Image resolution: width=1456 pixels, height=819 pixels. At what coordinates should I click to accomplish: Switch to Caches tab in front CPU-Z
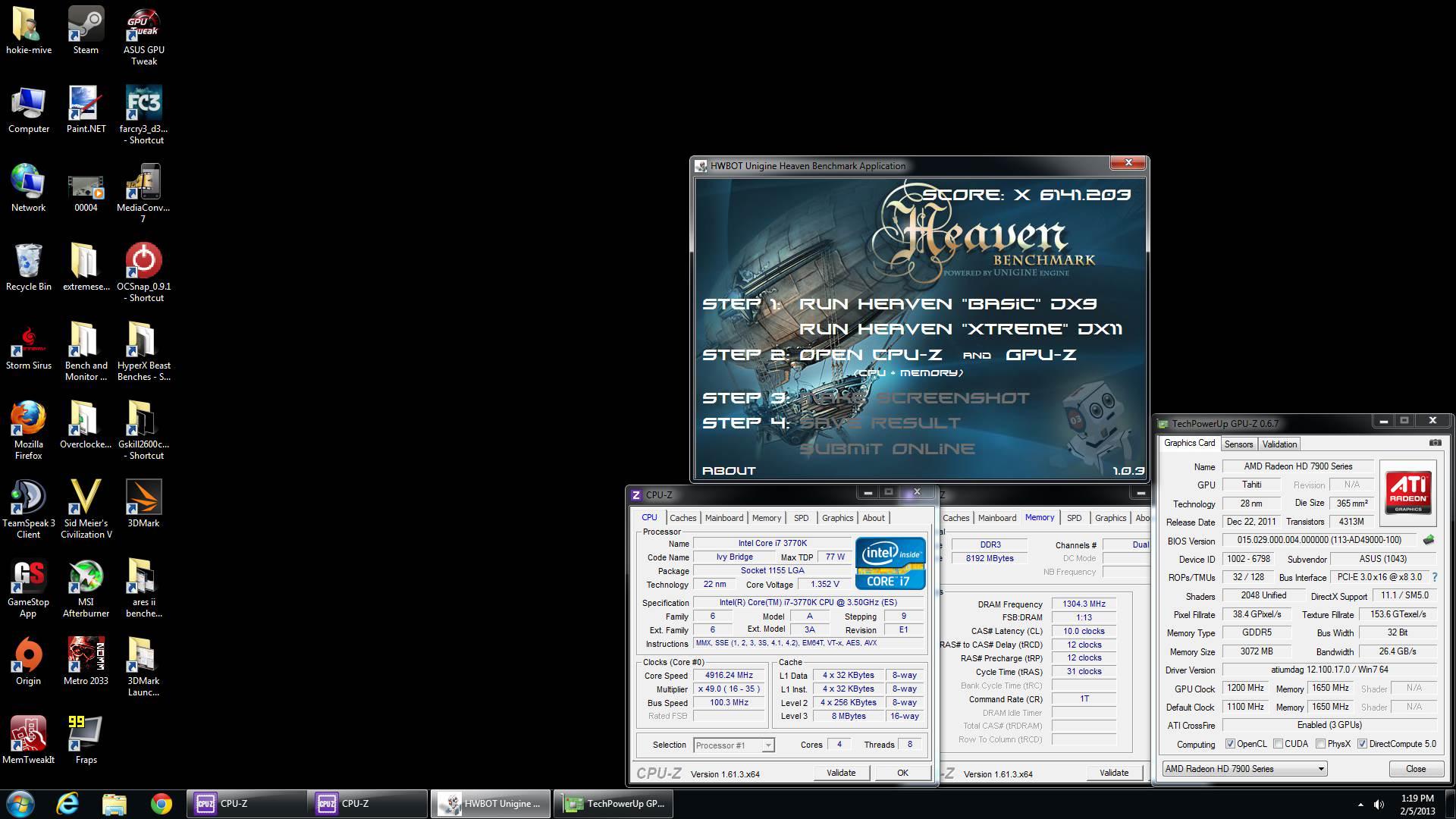[682, 518]
